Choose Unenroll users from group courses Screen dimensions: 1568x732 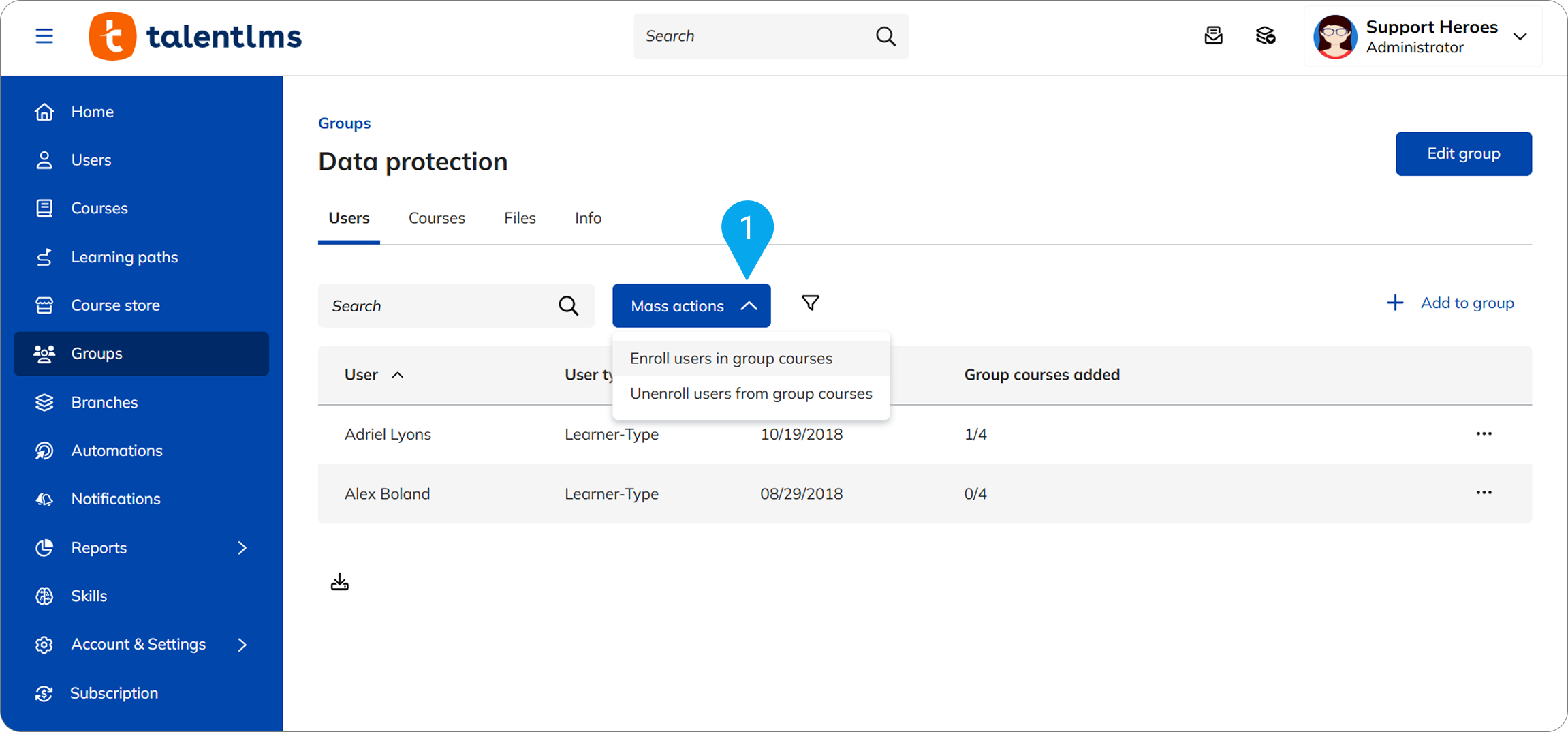(751, 394)
